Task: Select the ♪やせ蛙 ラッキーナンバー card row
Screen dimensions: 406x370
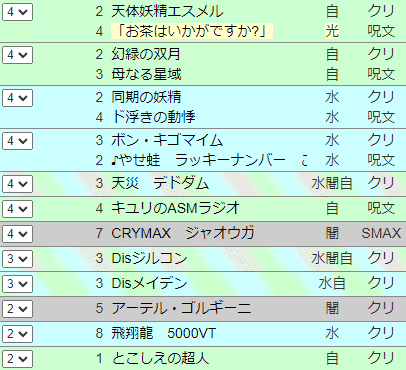Action: pyautogui.click(x=203, y=160)
